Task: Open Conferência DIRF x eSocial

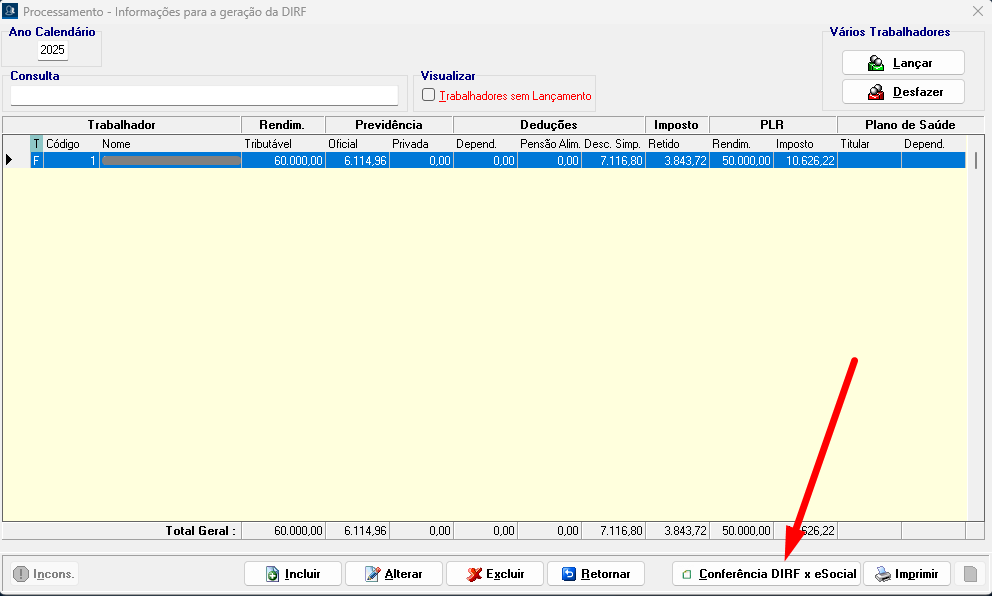Action: click(766, 574)
